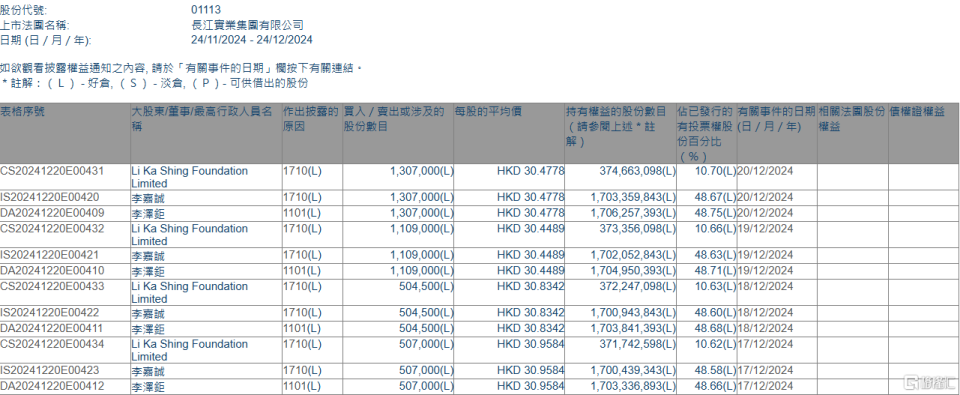
Task: Select stock code value 01113
Action: 206,10
